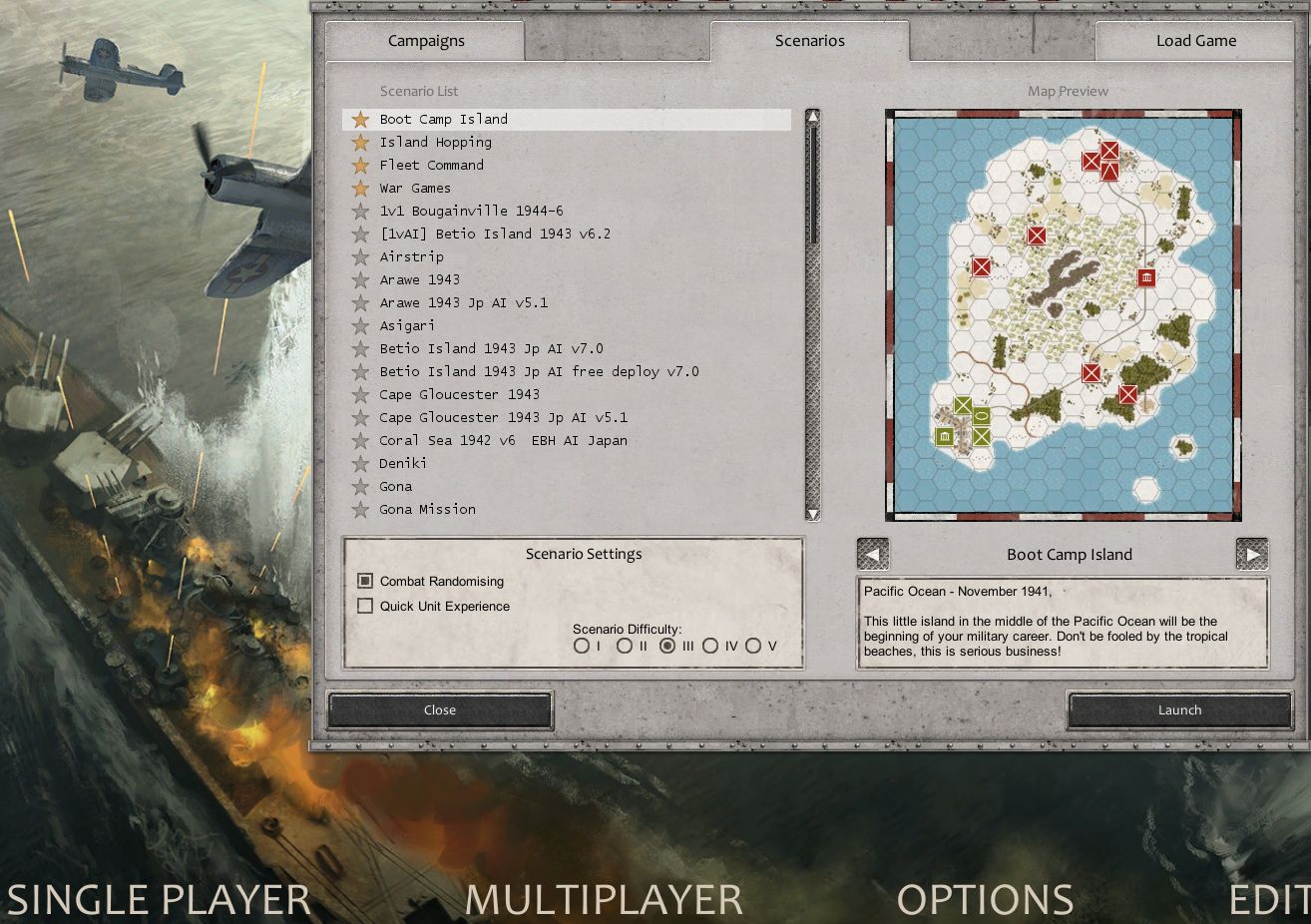Select Scenario Difficulty level V
This screenshot has height=924, width=1311.
tap(755, 646)
